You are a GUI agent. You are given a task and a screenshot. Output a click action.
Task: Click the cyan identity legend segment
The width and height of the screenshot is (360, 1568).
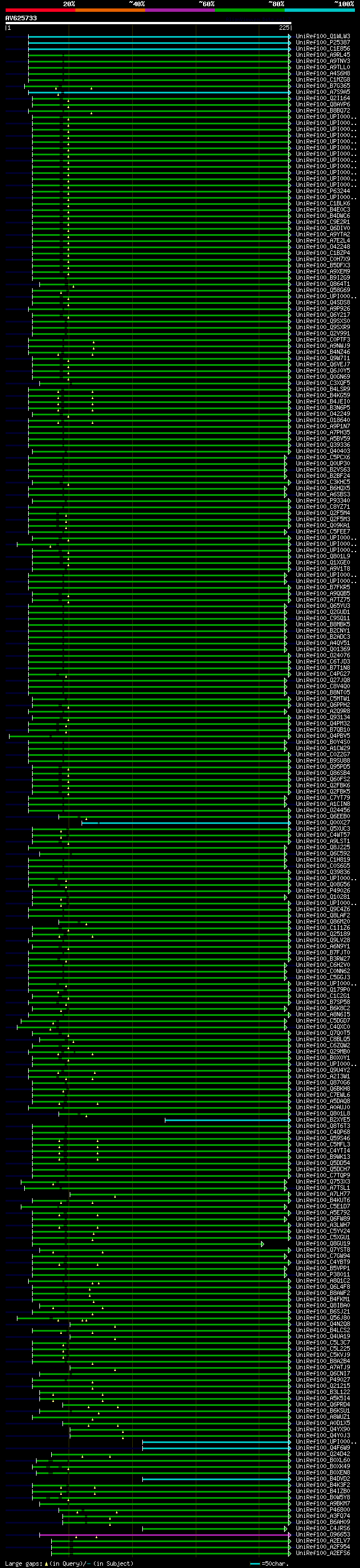(x=320, y=10)
